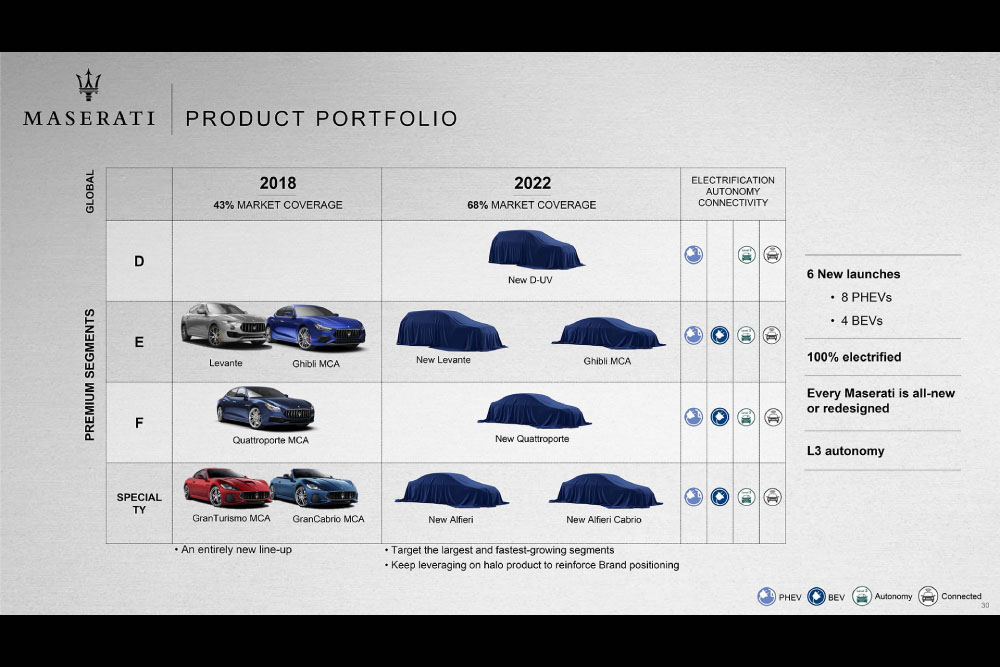Click the BEV icon in the F row
The image size is (1000, 667).
[719, 416]
